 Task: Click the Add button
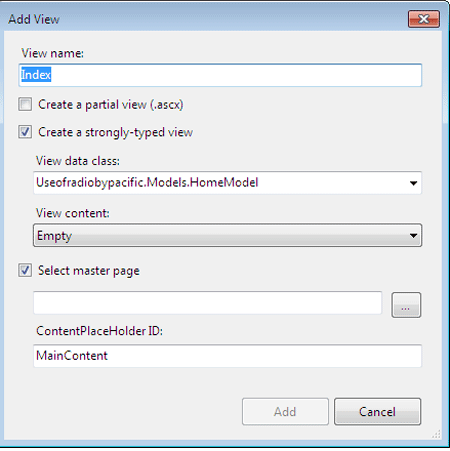pos(285,412)
